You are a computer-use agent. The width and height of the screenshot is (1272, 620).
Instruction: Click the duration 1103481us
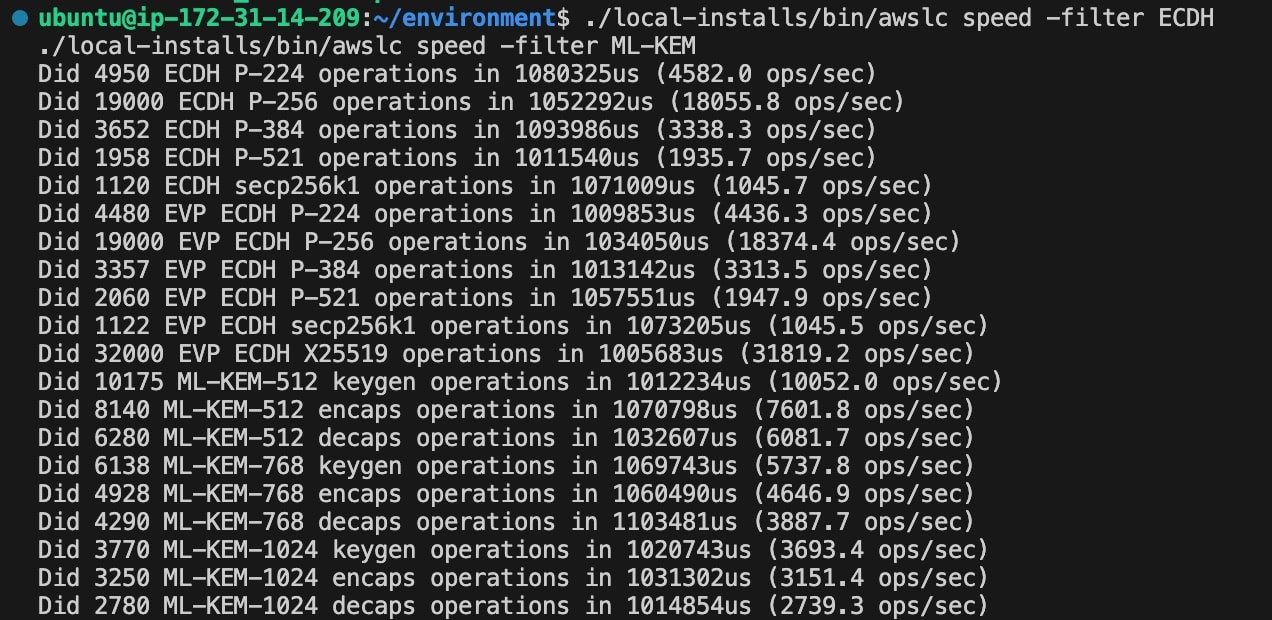(x=674, y=522)
